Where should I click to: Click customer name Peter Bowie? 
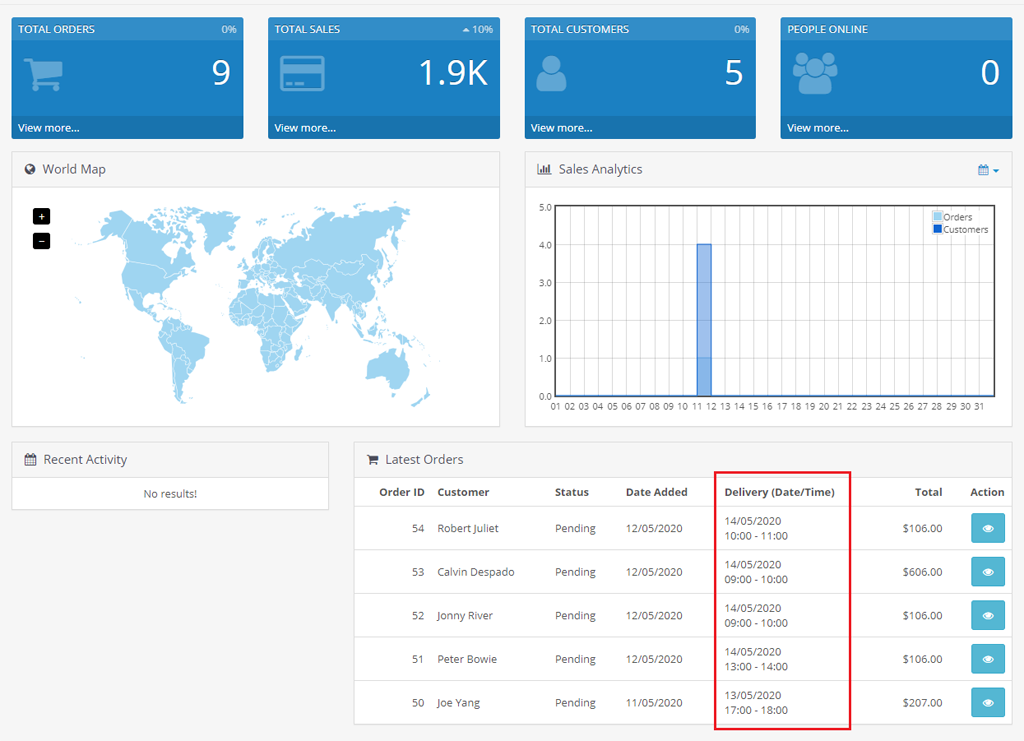[x=467, y=659]
